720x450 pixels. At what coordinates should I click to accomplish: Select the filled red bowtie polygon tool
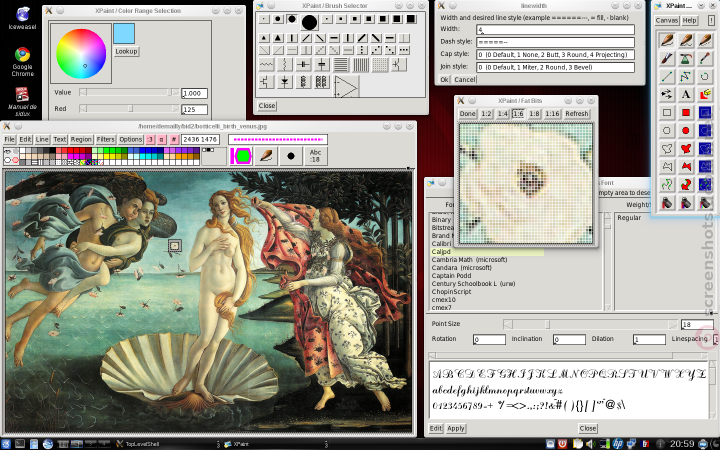point(686,166)
